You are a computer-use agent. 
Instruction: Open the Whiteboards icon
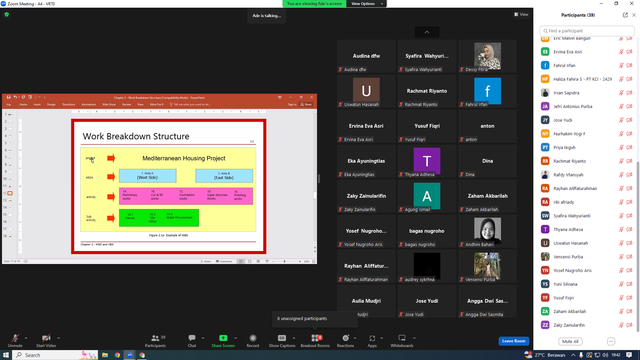point(402,338)
